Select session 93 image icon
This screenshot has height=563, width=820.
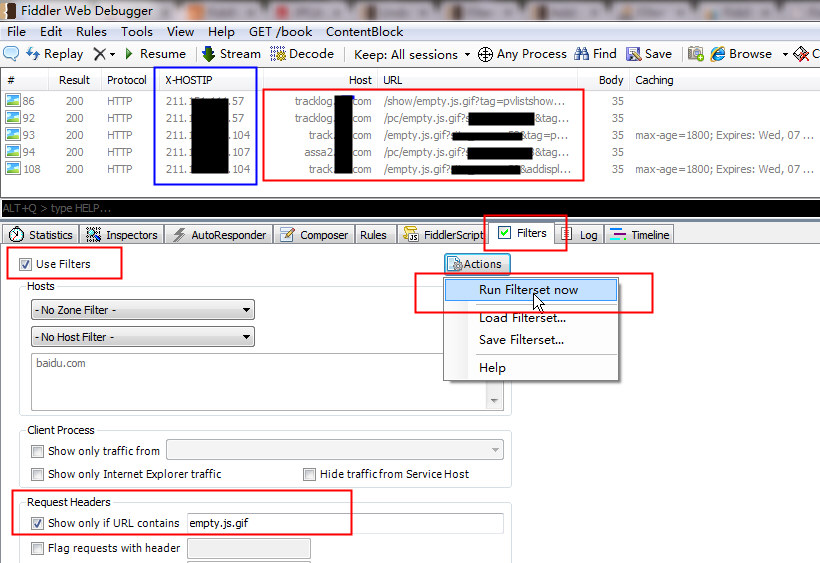click(13, 134)
